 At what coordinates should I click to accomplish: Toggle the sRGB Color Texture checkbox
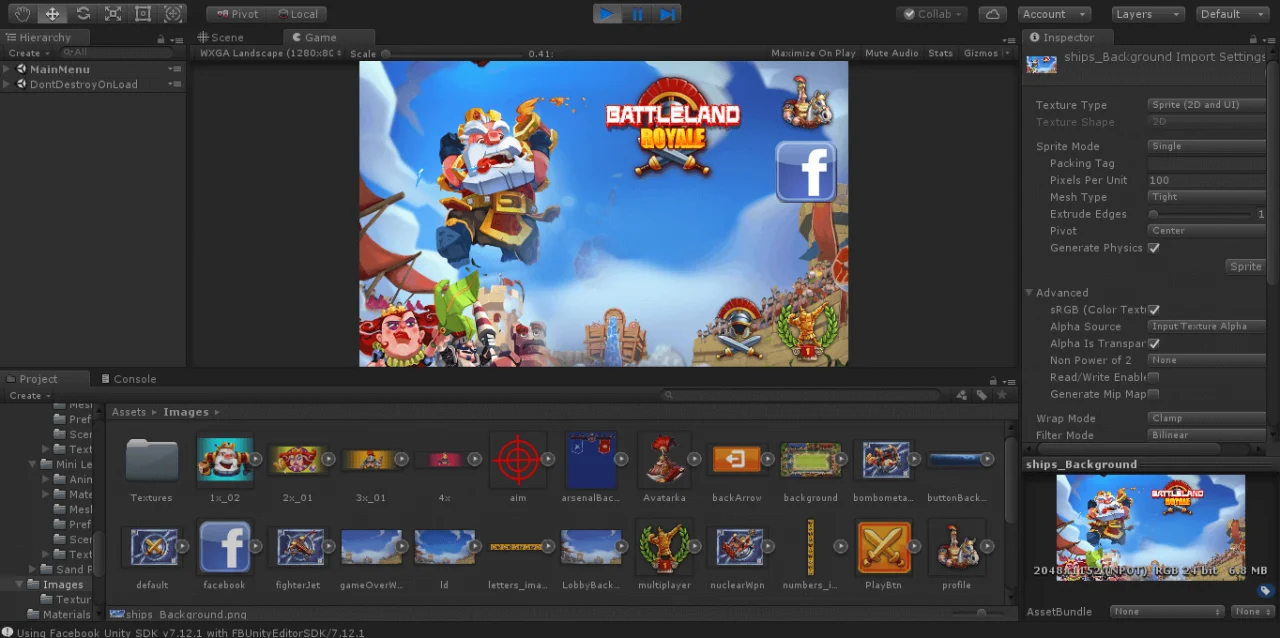click(1154, 310)
